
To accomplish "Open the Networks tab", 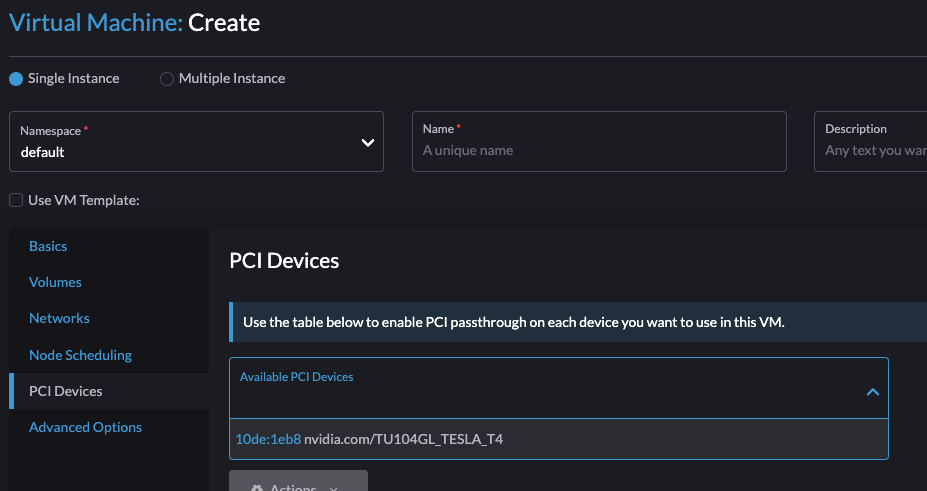I will [x=59, y=318].
